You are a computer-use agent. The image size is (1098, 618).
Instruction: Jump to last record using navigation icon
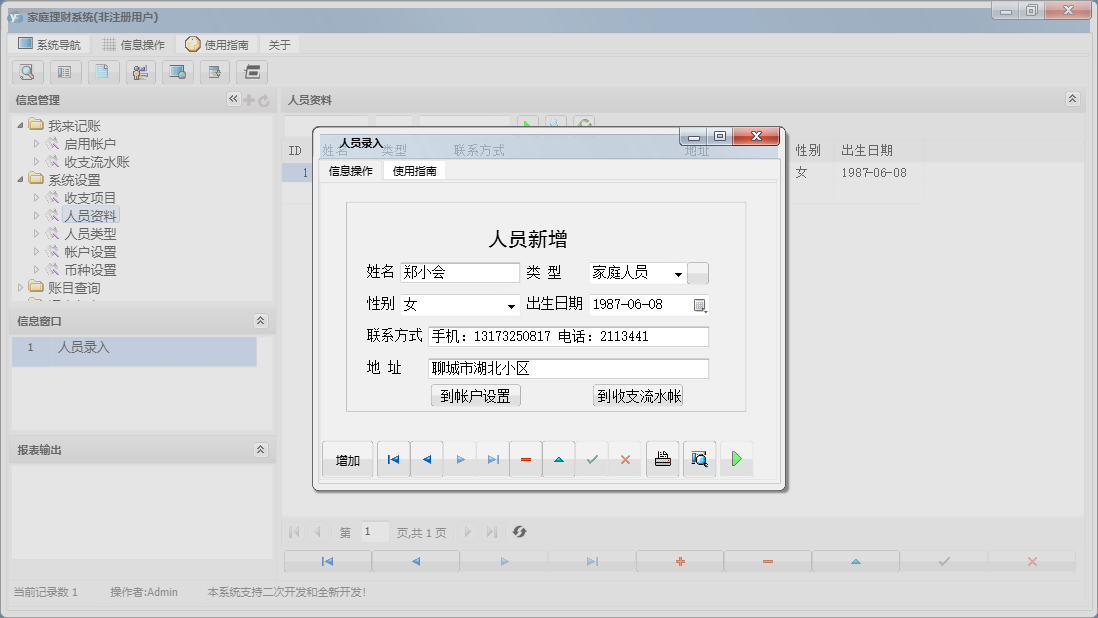492,459
